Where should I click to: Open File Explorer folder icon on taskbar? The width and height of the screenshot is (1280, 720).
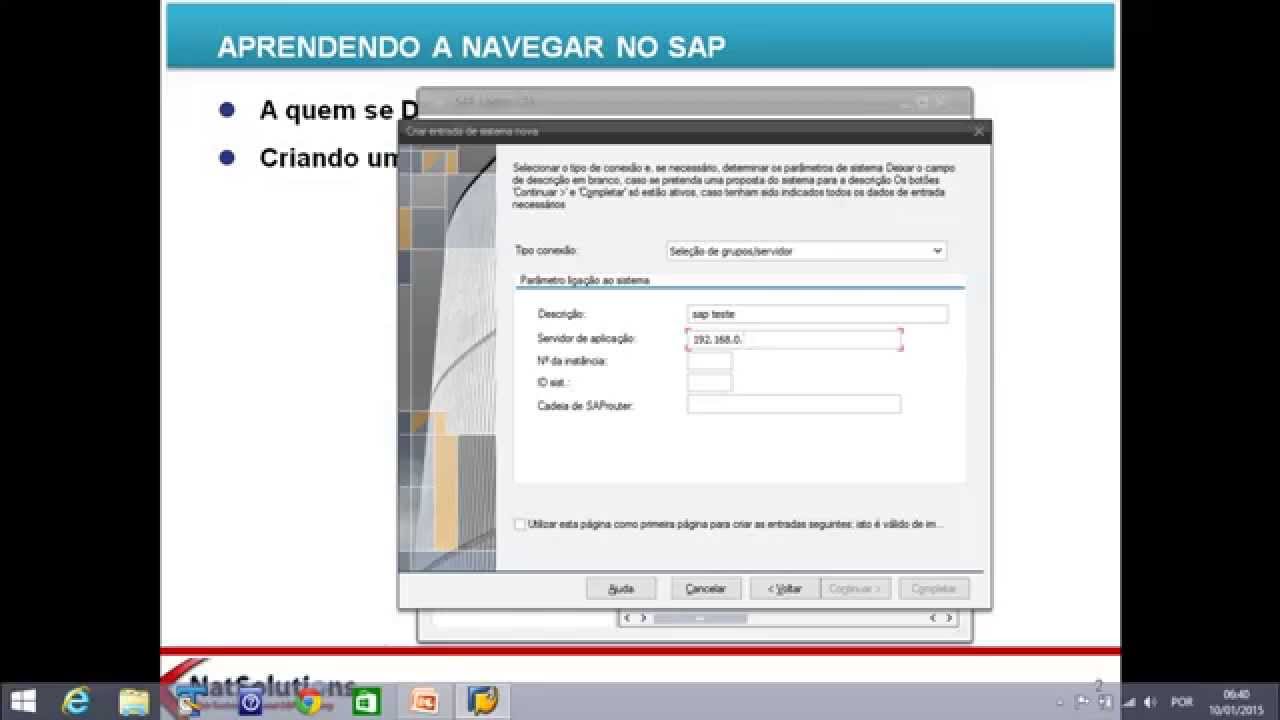click(134, 701)
